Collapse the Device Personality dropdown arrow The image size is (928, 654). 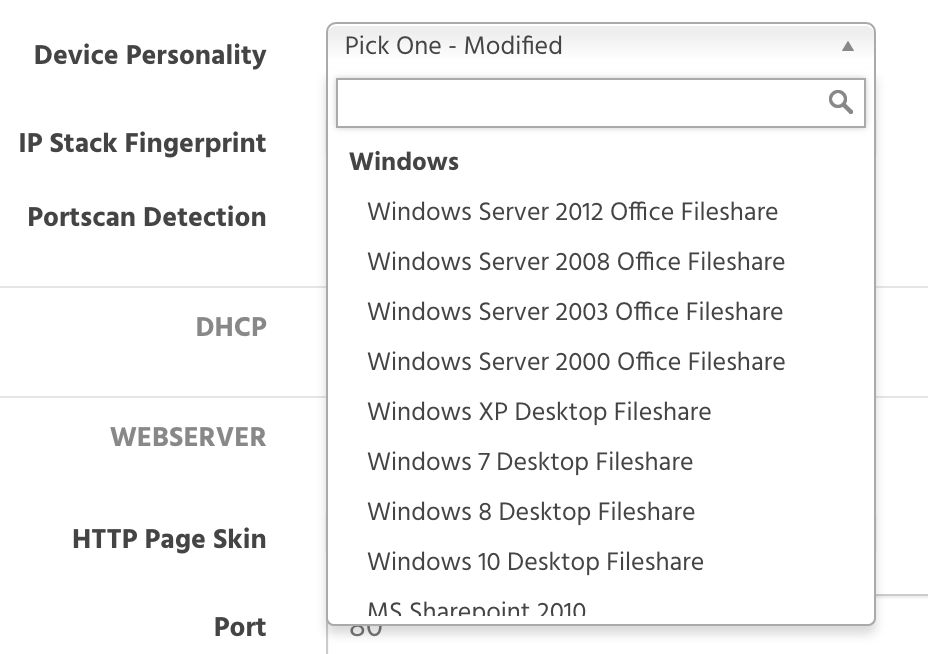click(x=848, y=46)
